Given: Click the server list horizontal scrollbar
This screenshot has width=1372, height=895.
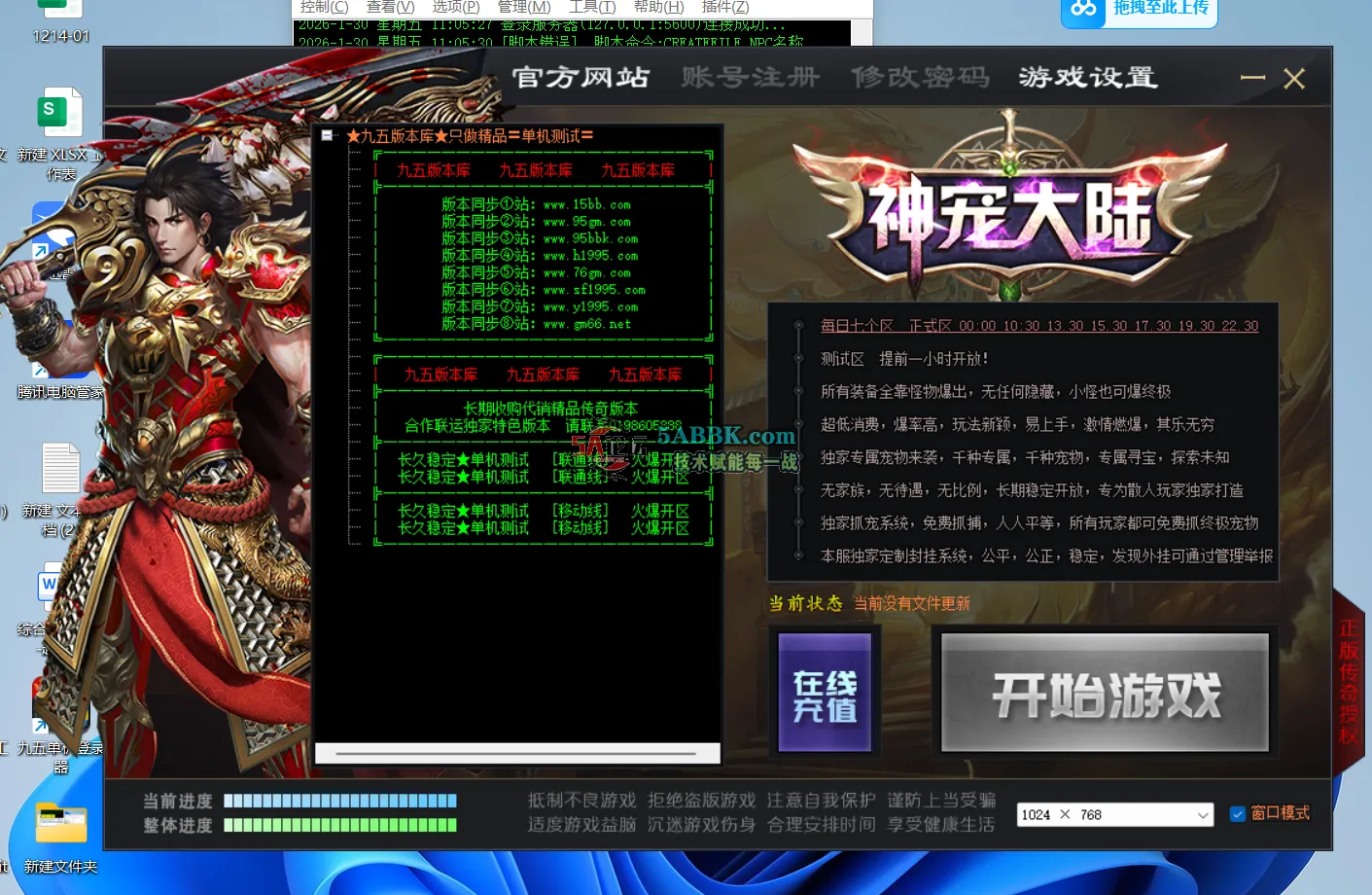Looking at the screenshot, I should point(516,754).
